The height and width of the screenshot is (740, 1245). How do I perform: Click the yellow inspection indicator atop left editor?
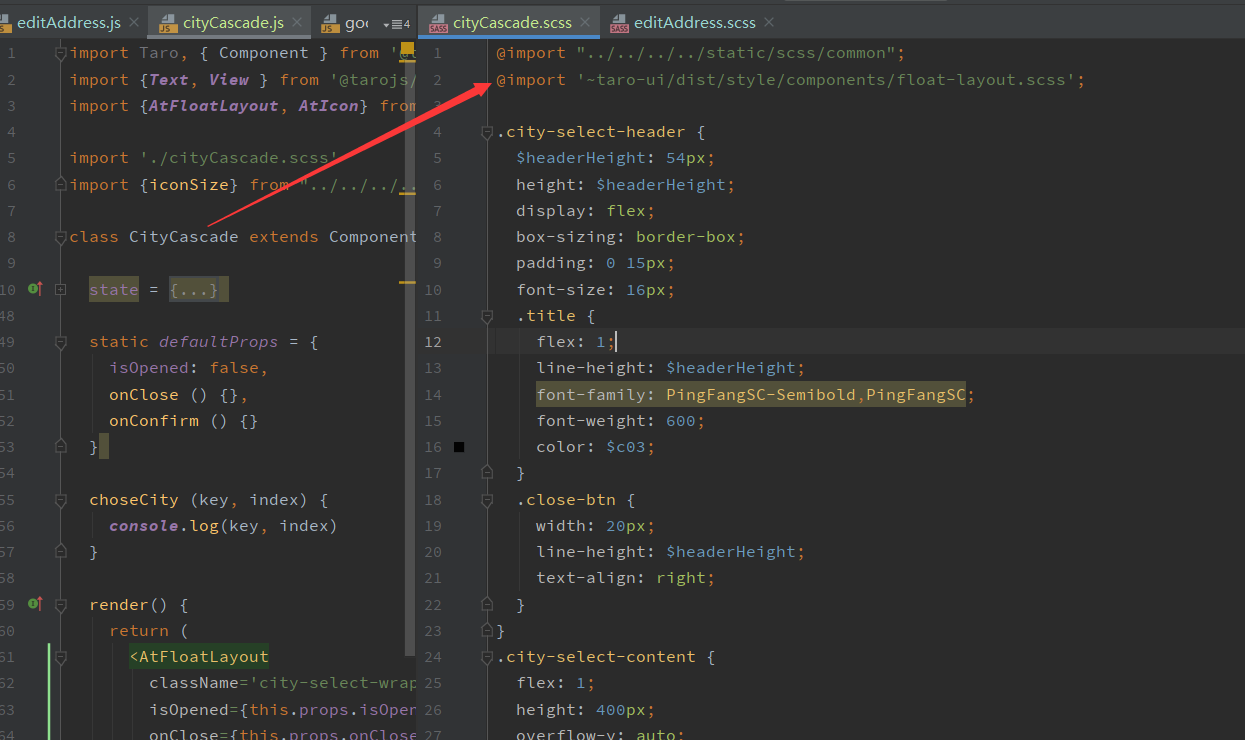point(407,48)
